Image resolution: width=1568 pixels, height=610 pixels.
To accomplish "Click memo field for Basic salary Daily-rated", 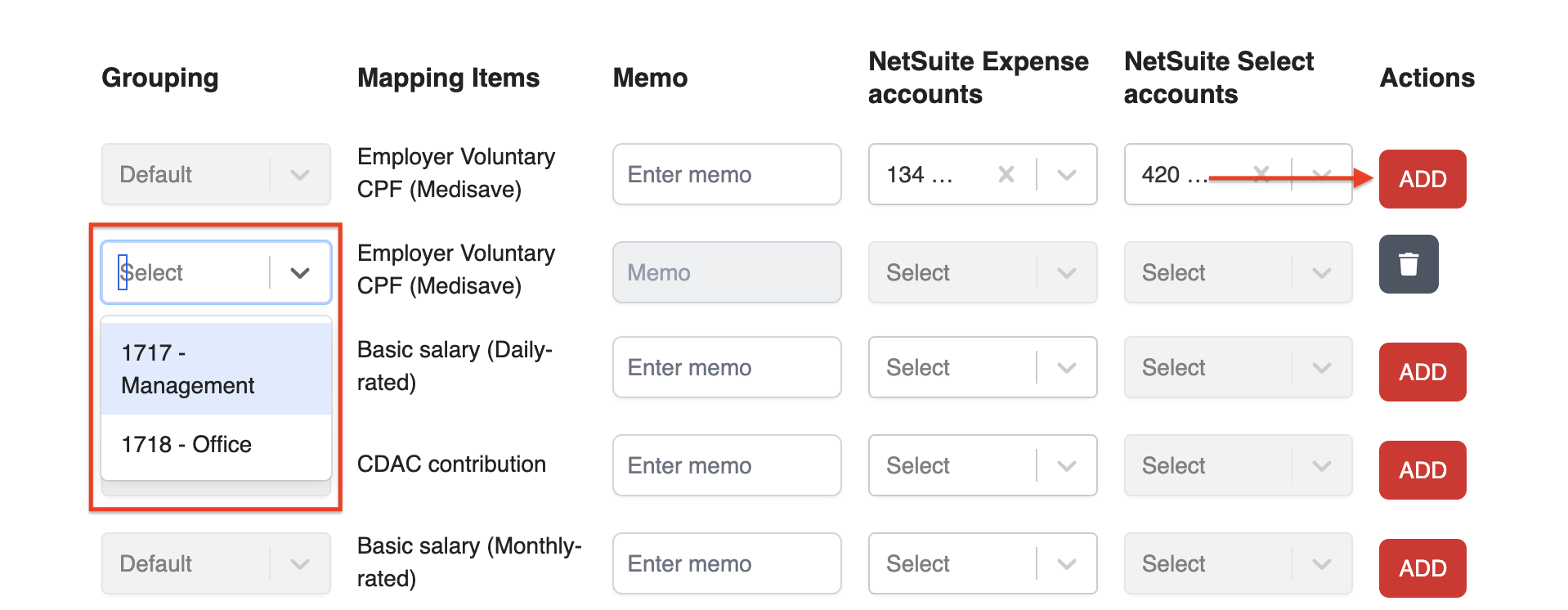I will pyautogui.click(x=726, y=368).
